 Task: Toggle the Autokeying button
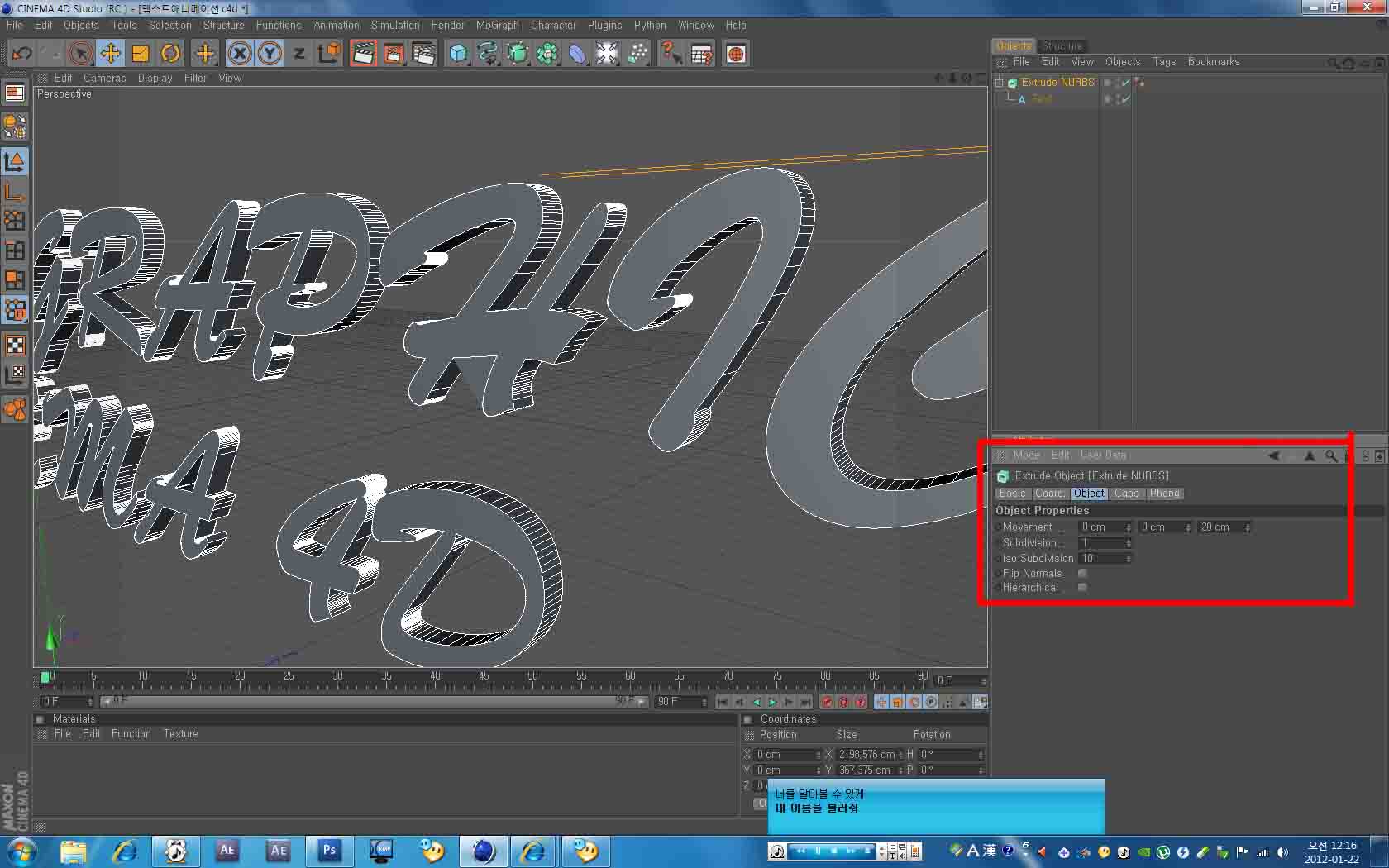[843, 702]
